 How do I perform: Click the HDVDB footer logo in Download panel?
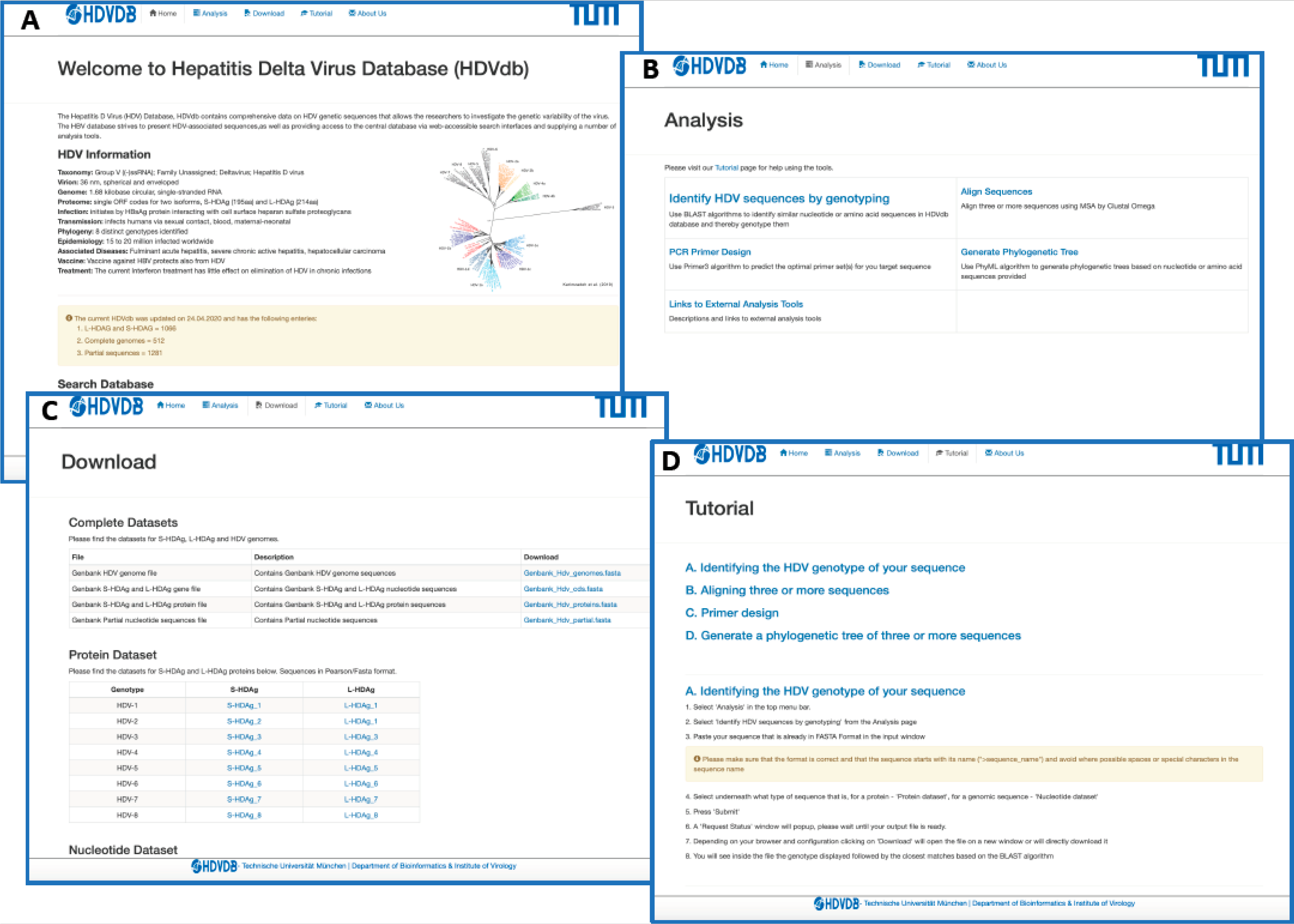214,866
